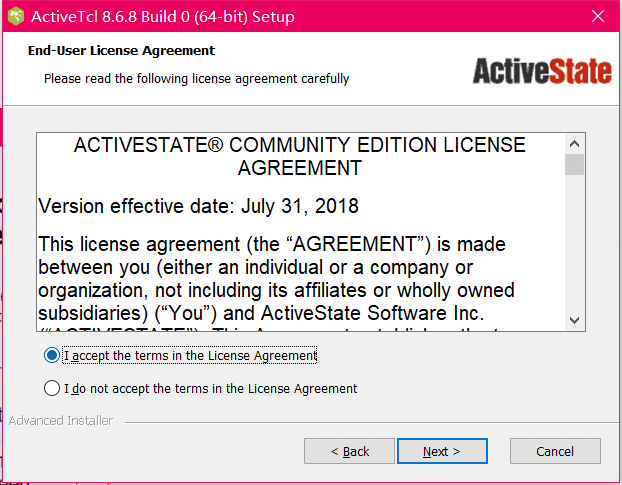Click the "I do not accept" option label text
The width and height of the screenshot is (622, 485).
coord(211,389)
